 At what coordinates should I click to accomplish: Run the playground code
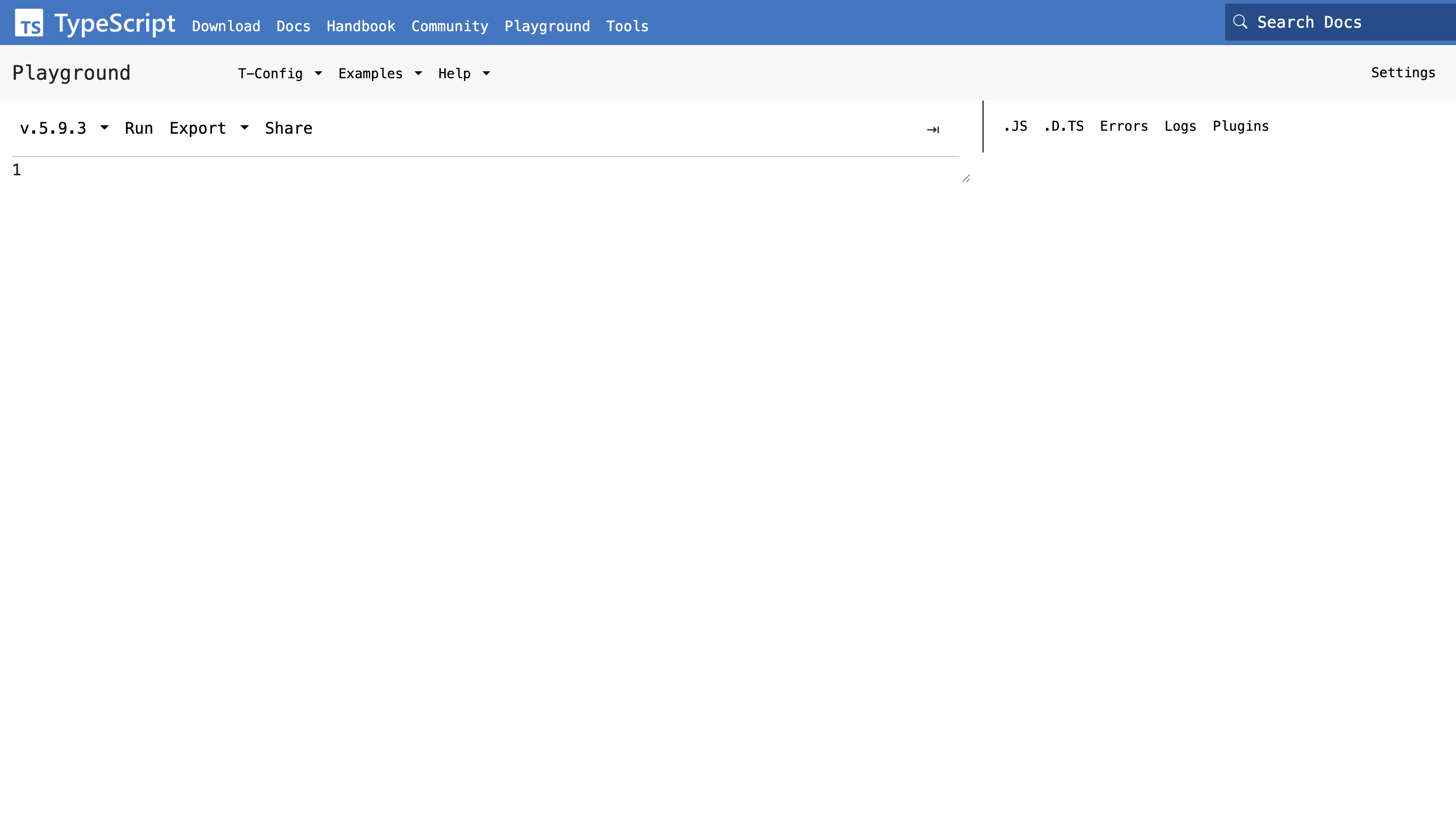point(139,128)
